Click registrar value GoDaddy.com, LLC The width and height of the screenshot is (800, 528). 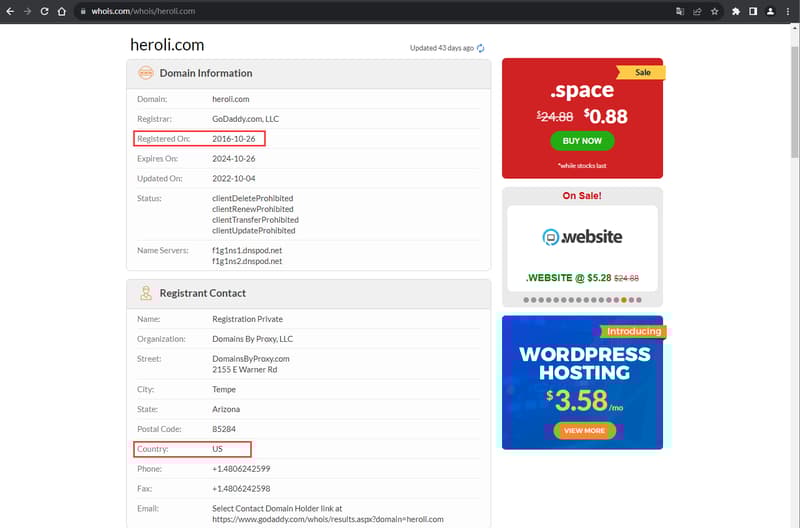tap(245, 119)
